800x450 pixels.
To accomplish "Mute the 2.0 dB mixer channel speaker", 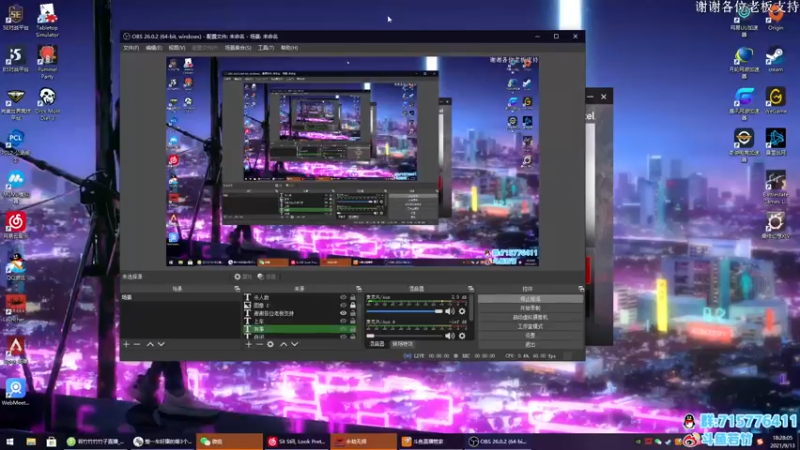I will [449, 311].
